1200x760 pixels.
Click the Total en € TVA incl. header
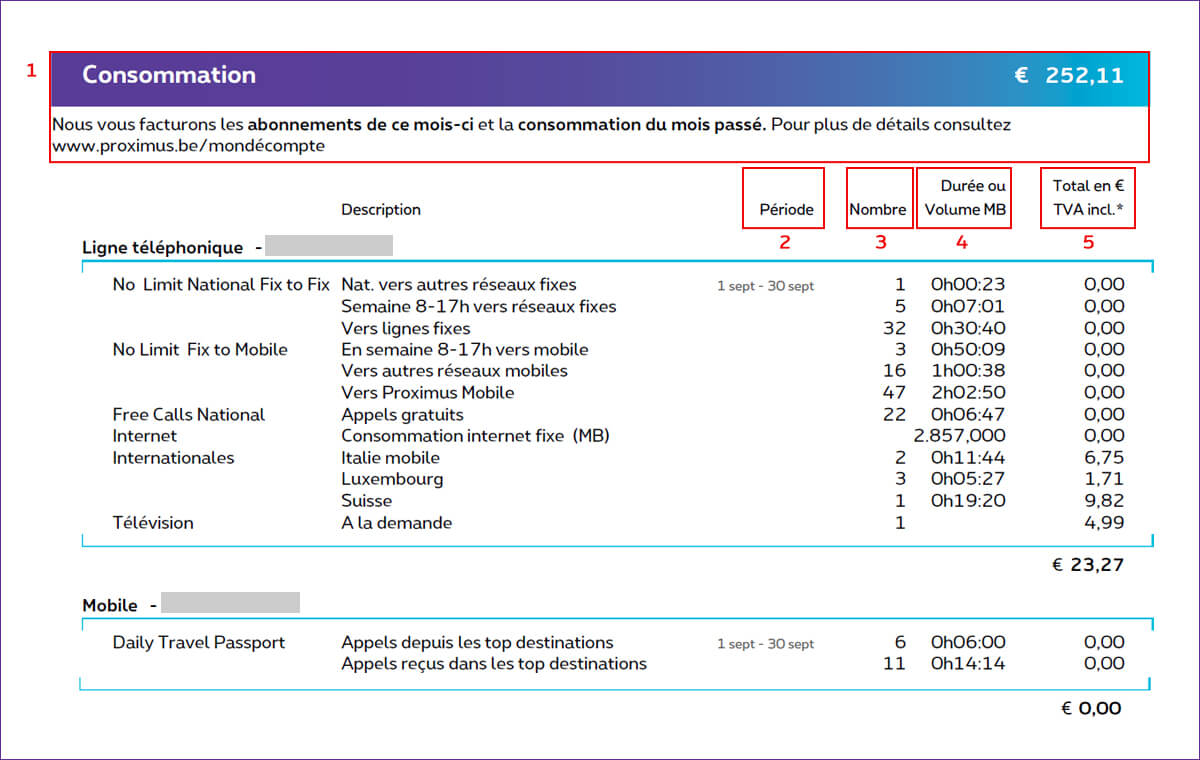point(1088,198)
